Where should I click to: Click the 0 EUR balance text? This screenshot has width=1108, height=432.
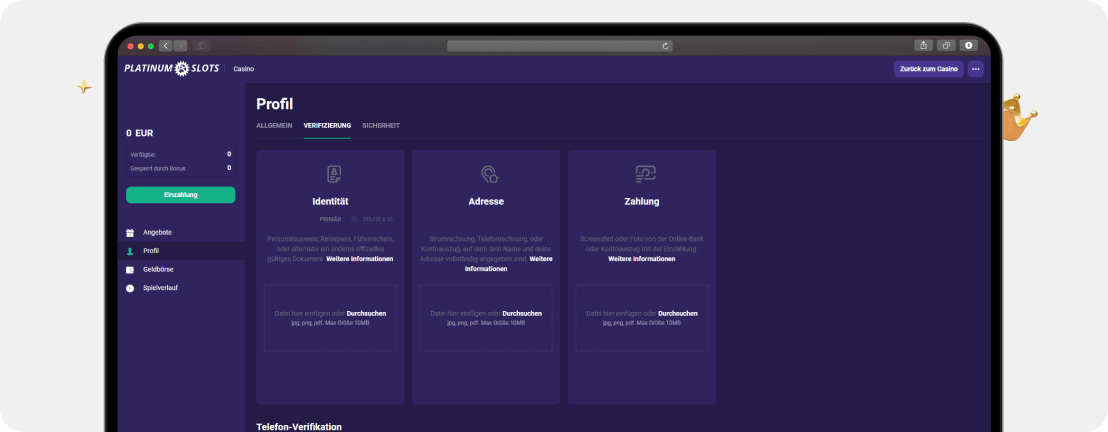(140, 133)
